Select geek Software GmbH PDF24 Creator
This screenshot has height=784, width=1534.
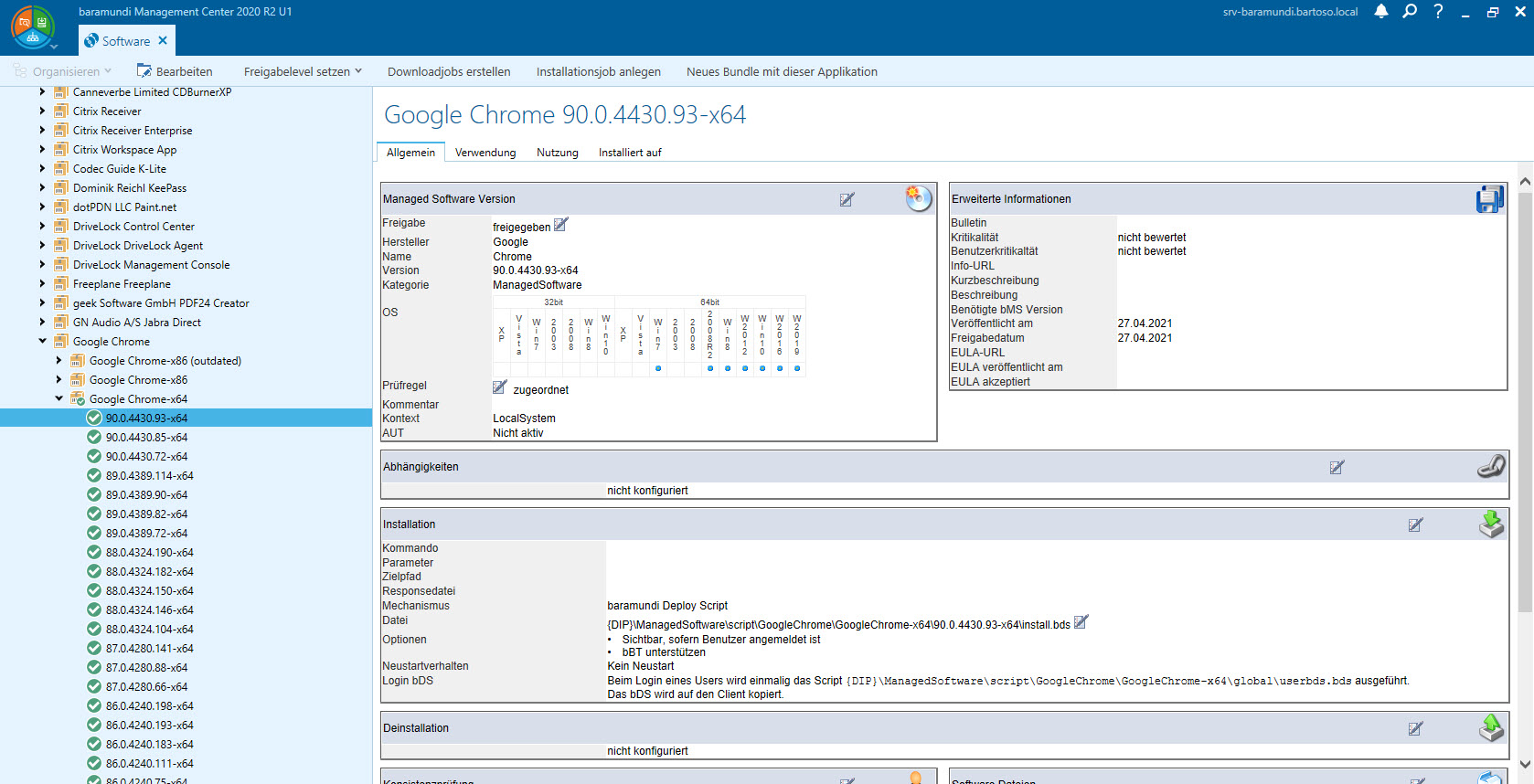tap(161, 302)
